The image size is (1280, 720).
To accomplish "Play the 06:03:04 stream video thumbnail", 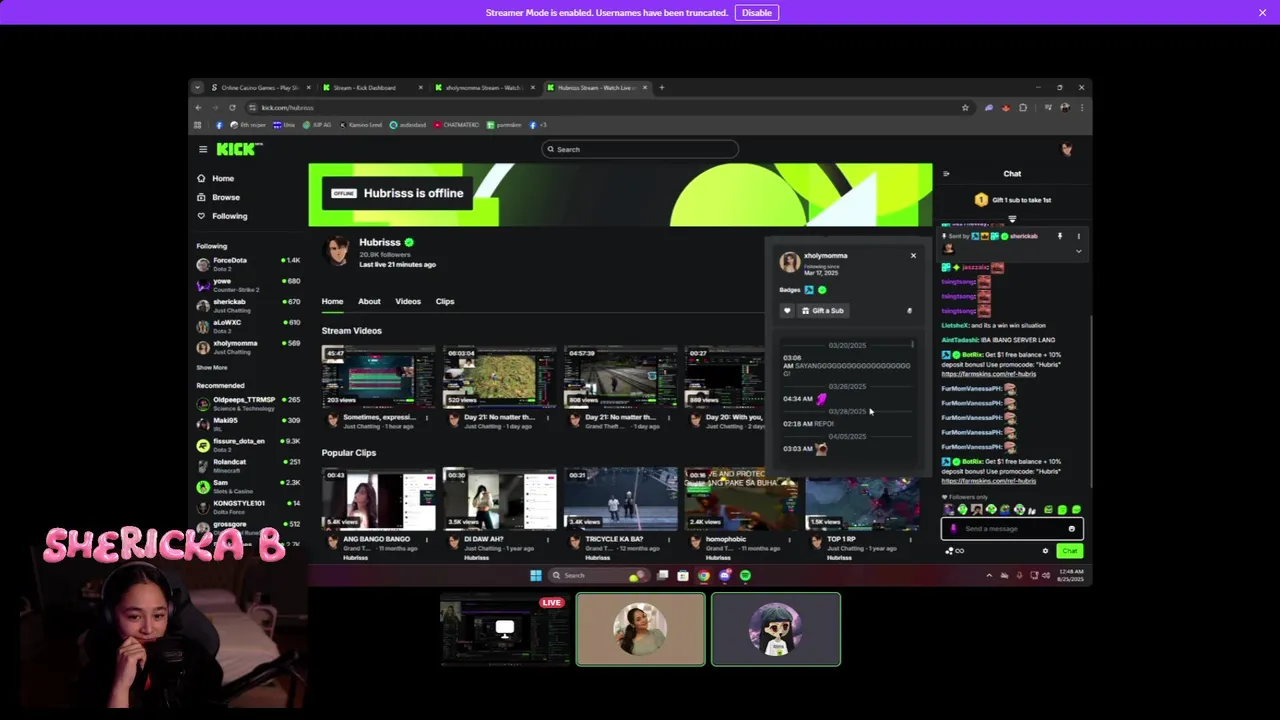I will pyautogui.click(x=499, y=377).
